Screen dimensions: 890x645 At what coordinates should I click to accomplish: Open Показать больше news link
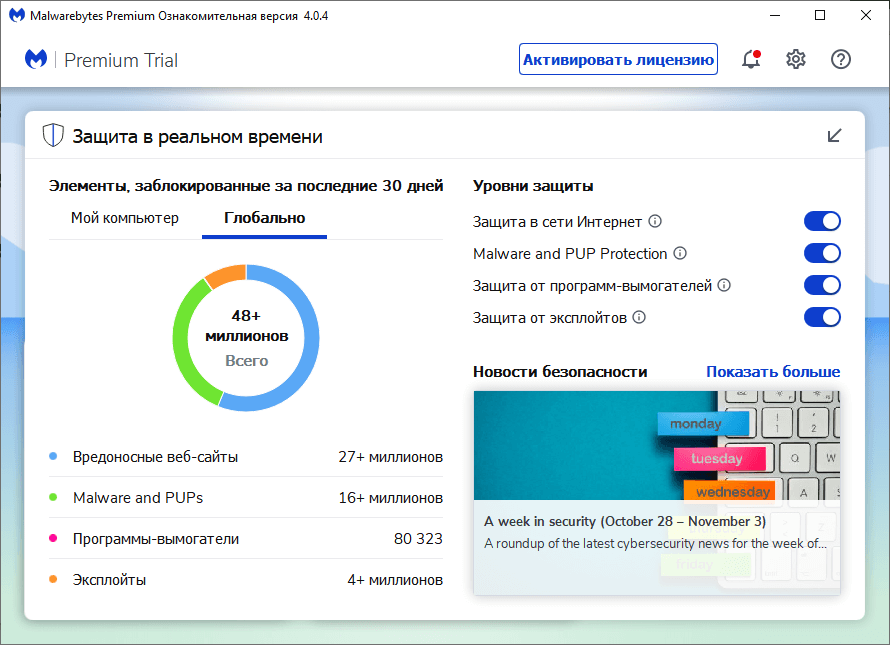[773, 371]
